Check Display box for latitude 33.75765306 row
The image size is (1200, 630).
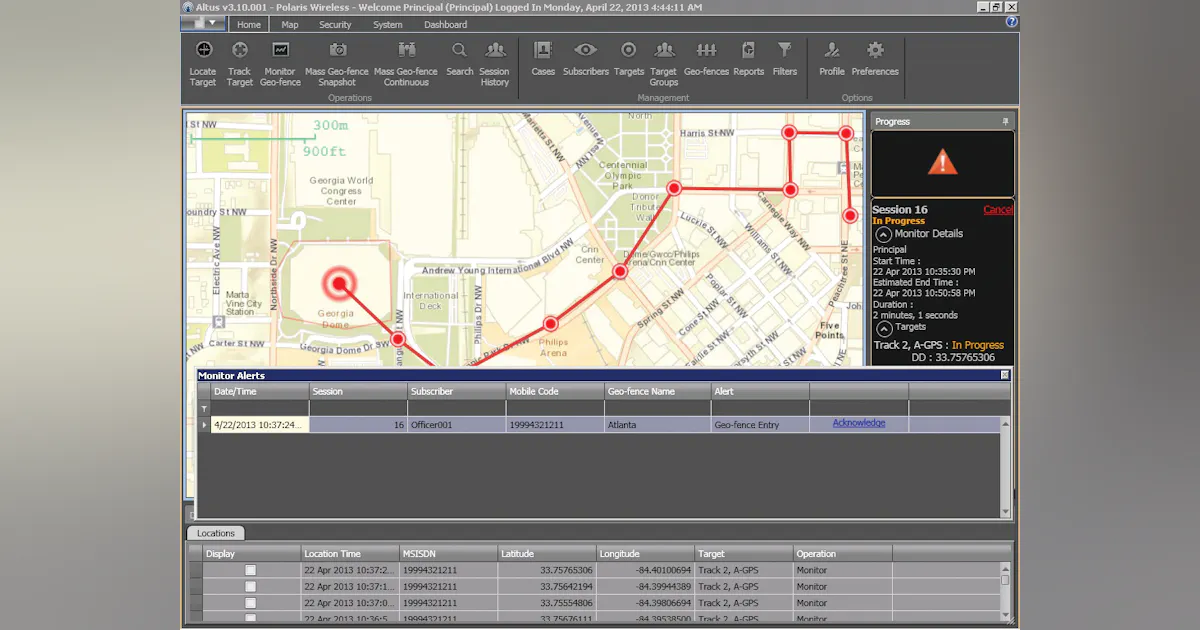251,570
